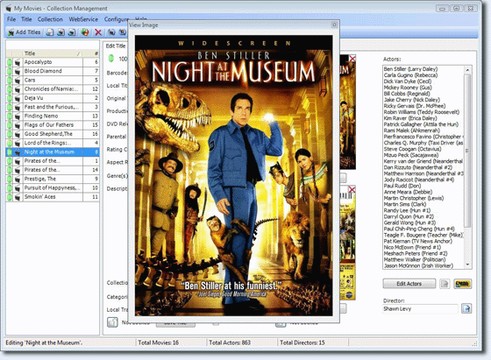Click into the Director field showing Shawn Levy
Viewport: 491px width, 360px height.
coord(420,309)
